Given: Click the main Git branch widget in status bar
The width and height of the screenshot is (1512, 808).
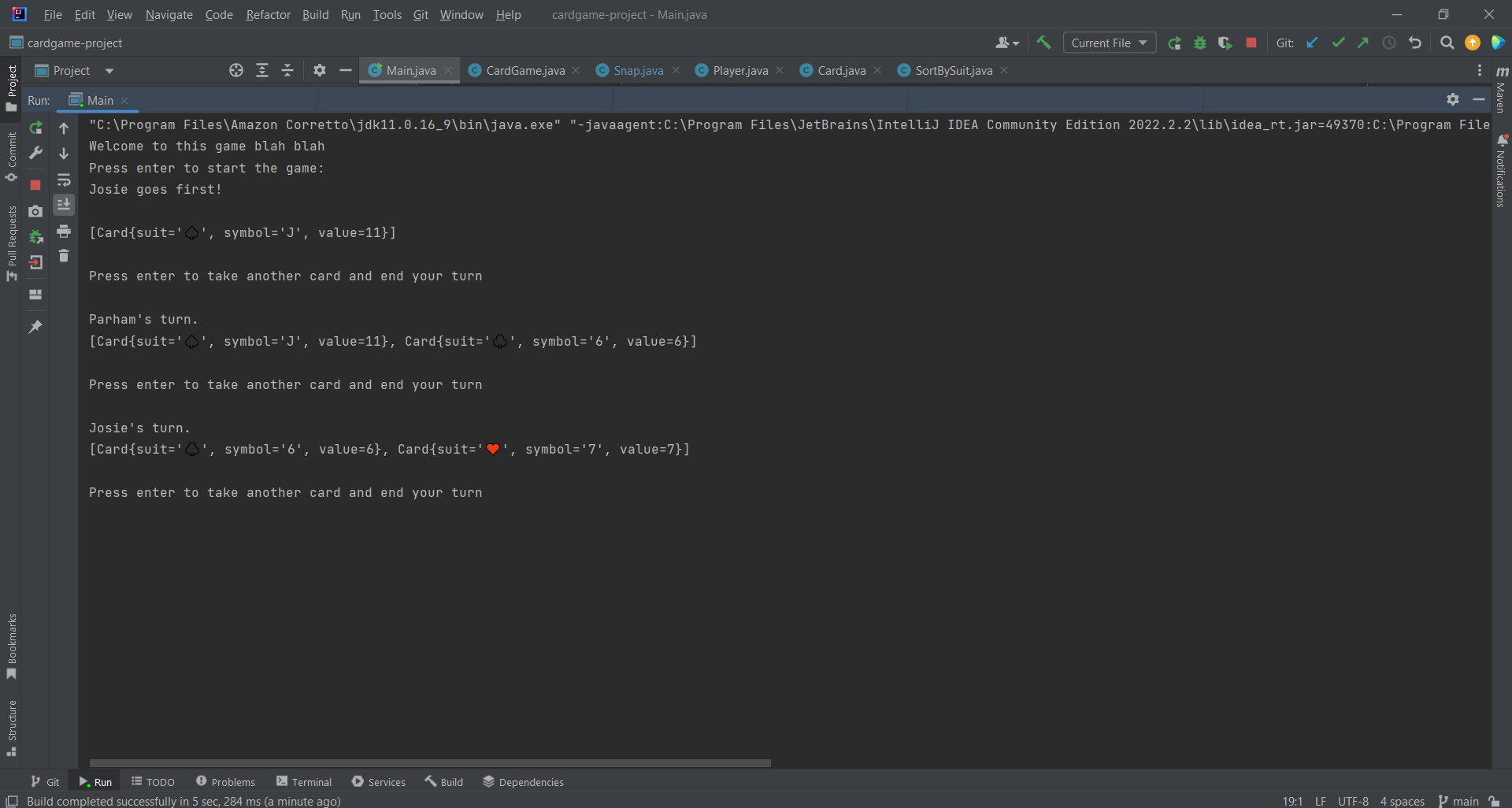Looking at the screenshot, I should pyautogui.click(x=1458, y=801).
